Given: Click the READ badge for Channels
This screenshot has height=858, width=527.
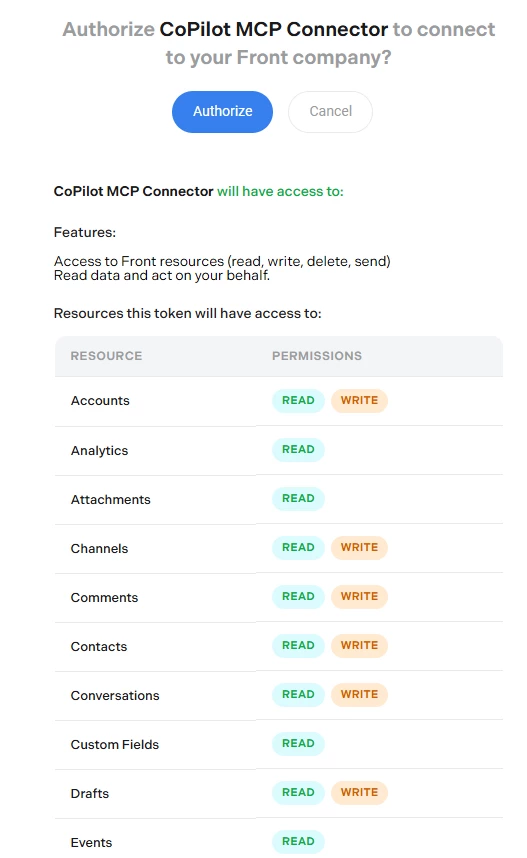Looking at the screenshot, I should (x=298, y=548).
